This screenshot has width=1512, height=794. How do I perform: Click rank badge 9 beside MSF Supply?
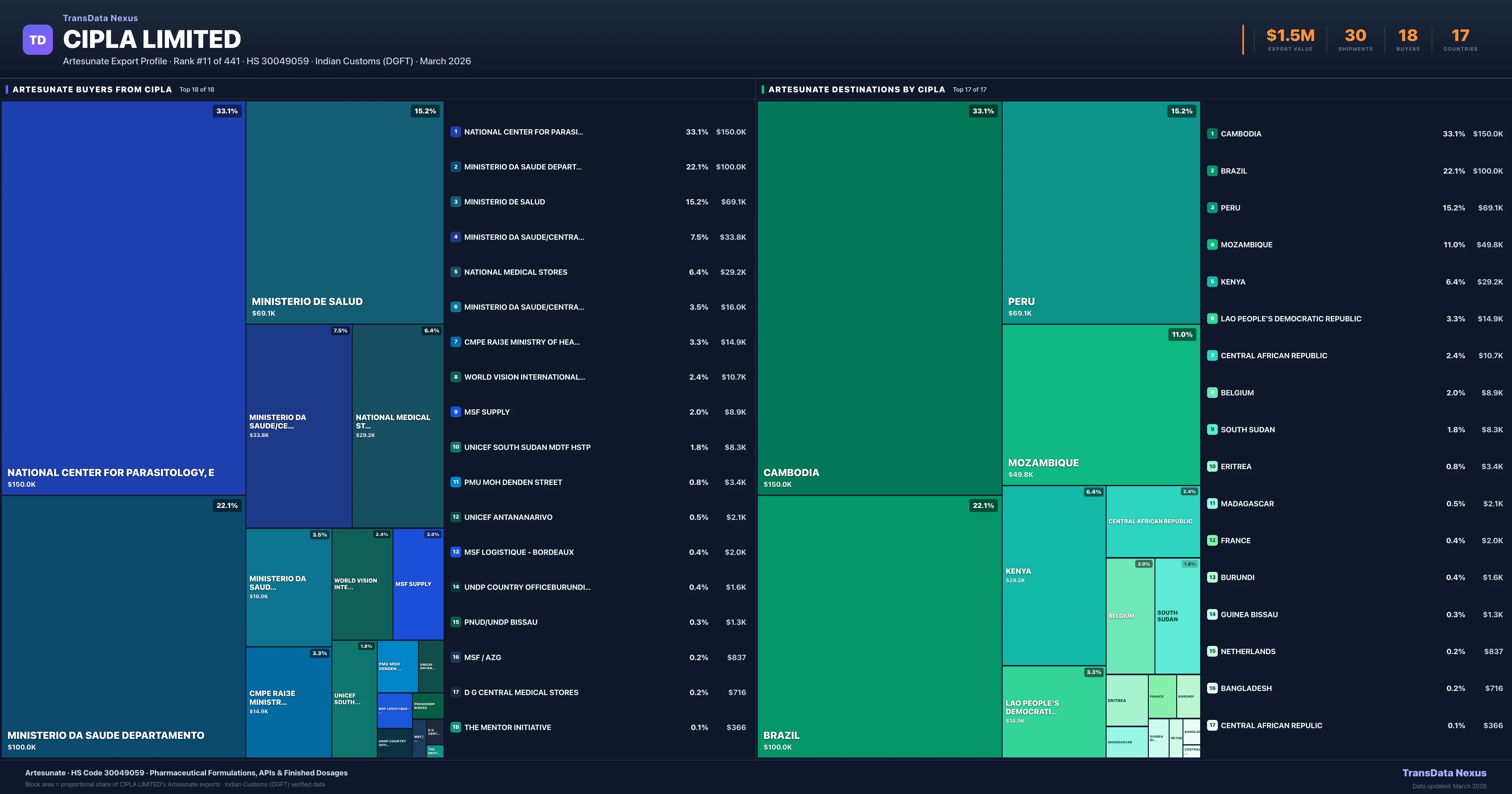[x=455, y=412]
